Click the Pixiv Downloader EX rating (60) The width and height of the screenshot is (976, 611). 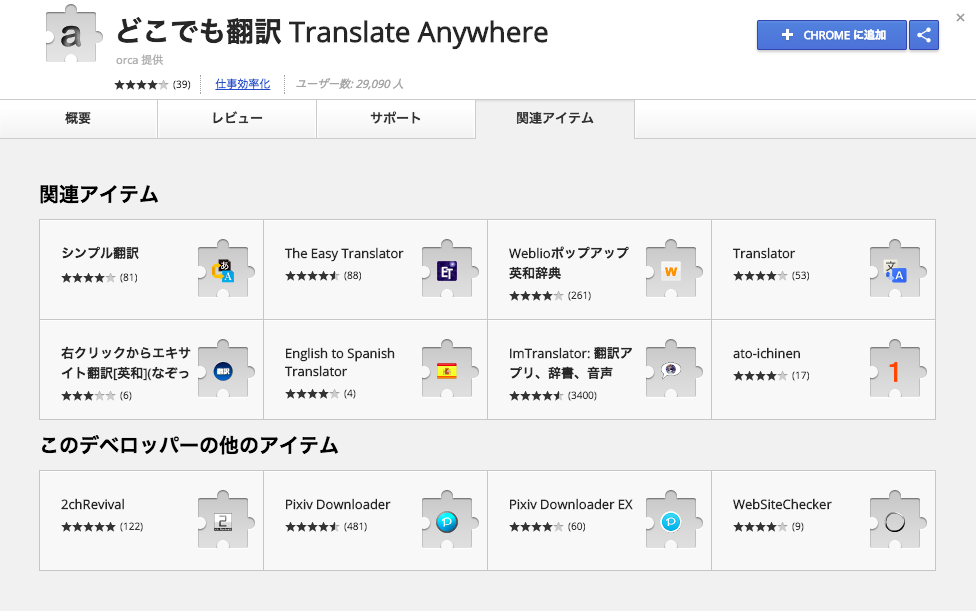tap(547, 527)
